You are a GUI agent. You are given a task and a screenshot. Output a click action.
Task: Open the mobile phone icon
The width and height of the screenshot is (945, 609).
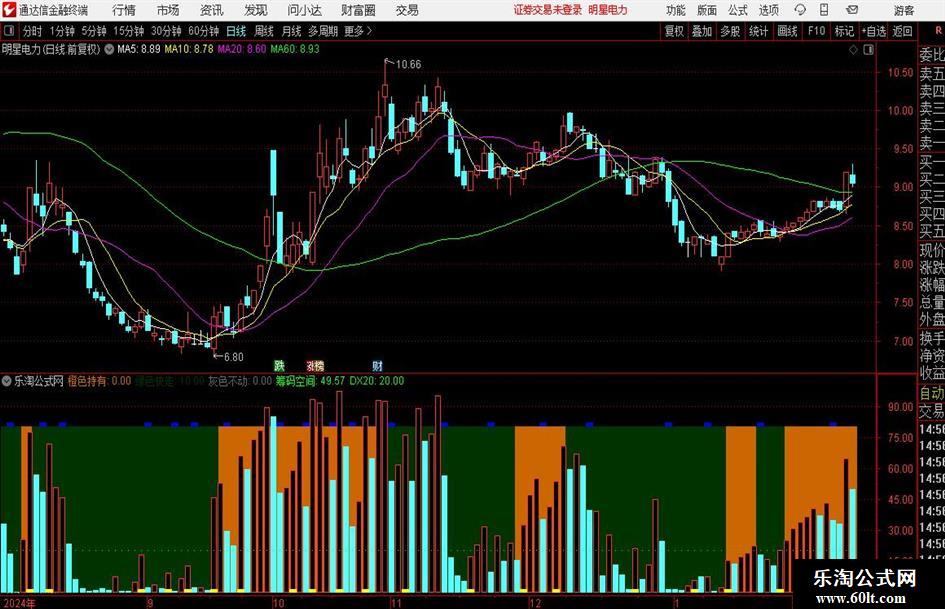coord(824,10)
